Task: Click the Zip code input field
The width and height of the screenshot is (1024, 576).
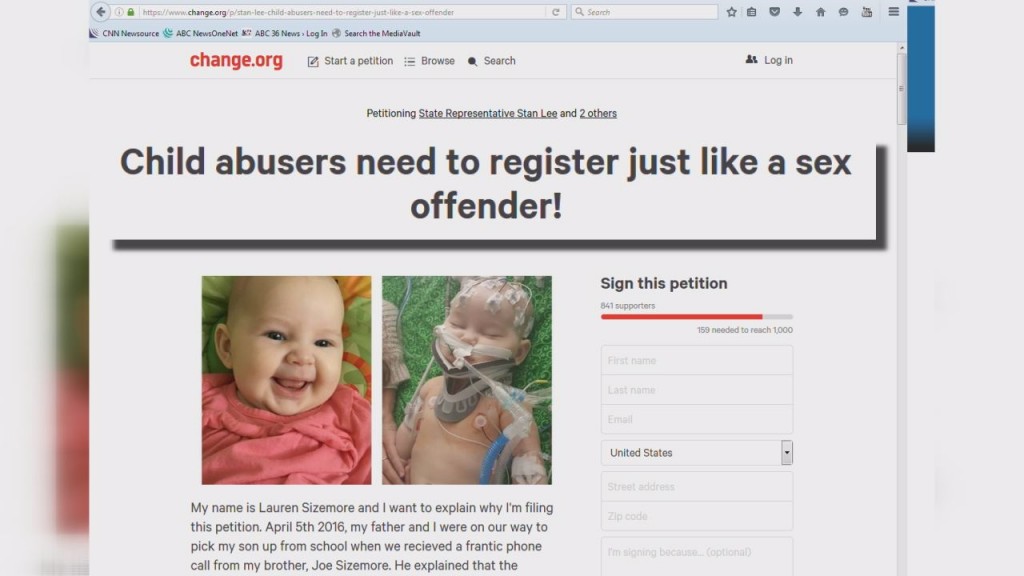Action: 697,516
